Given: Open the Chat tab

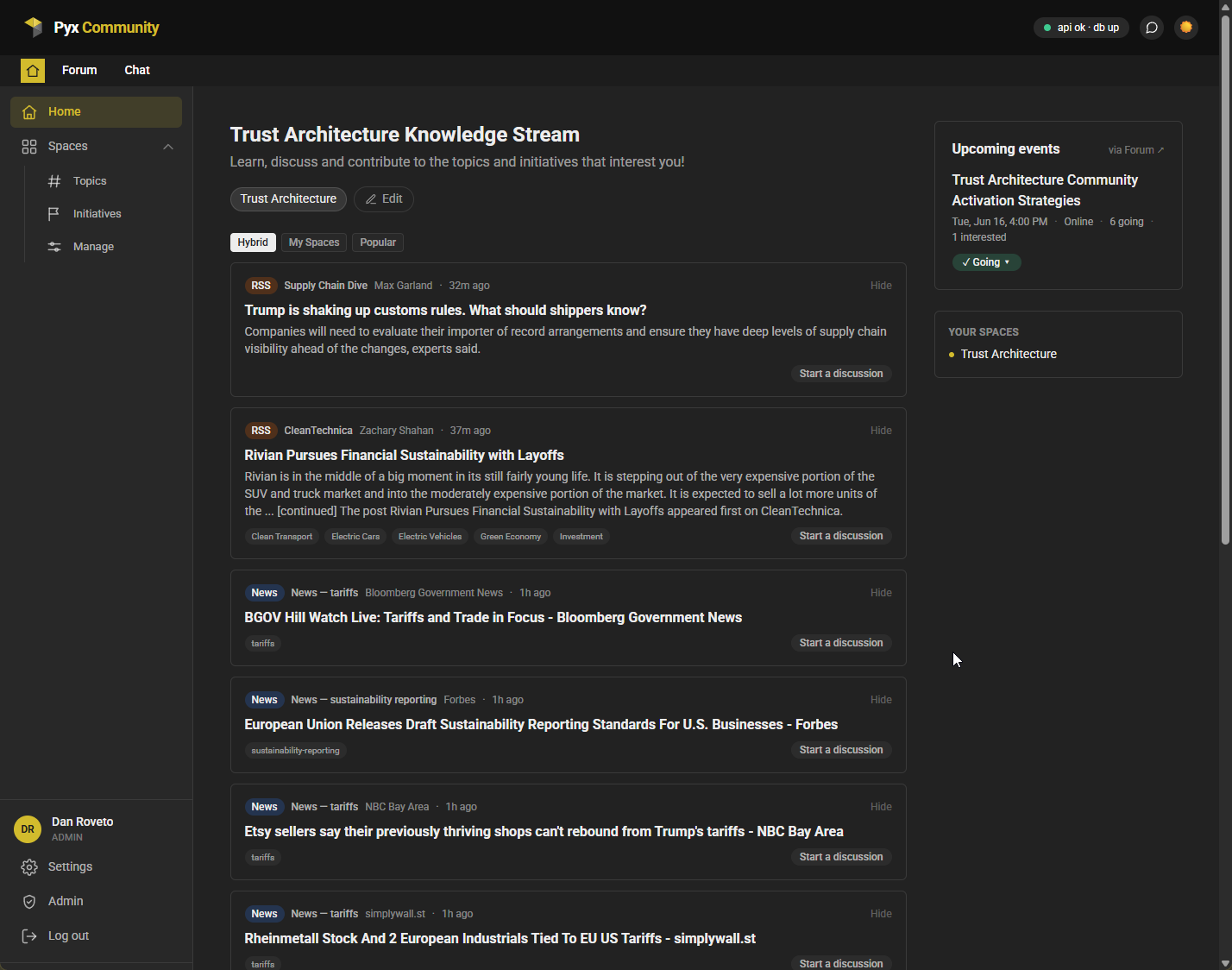Looking at the screenshot, I should click(x=137, y=70).
